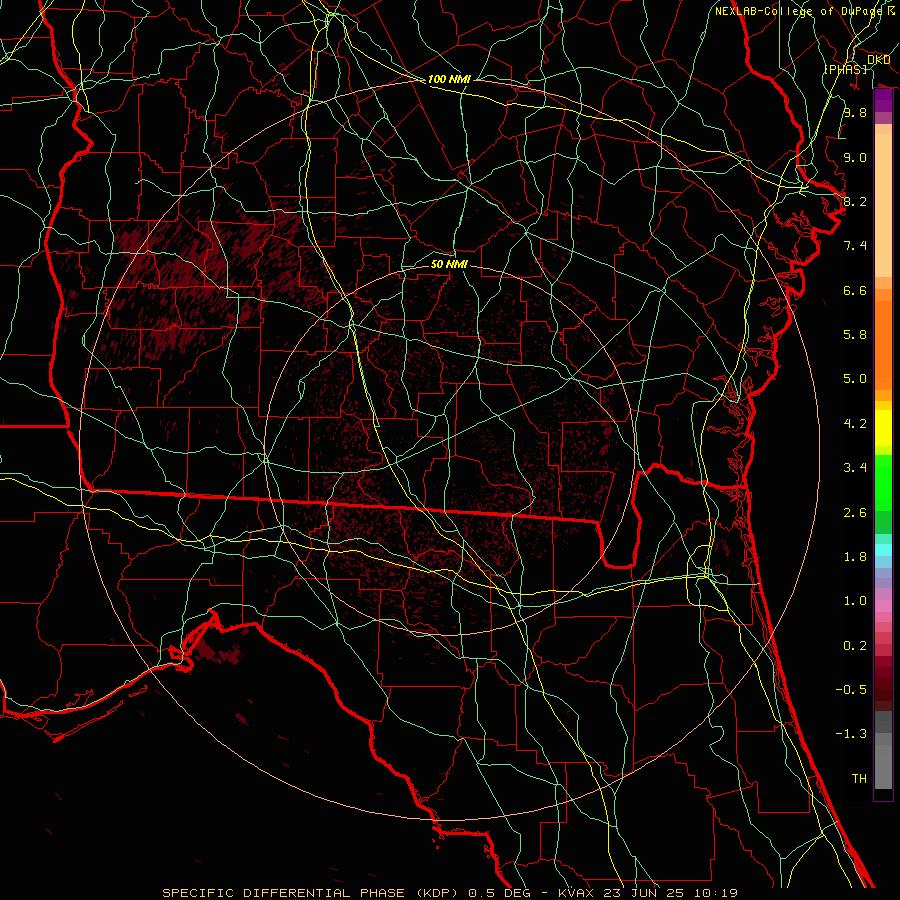Click the 0.2 legend value
The height and width of the screenshot is (900, 900).
click(855, 646)
